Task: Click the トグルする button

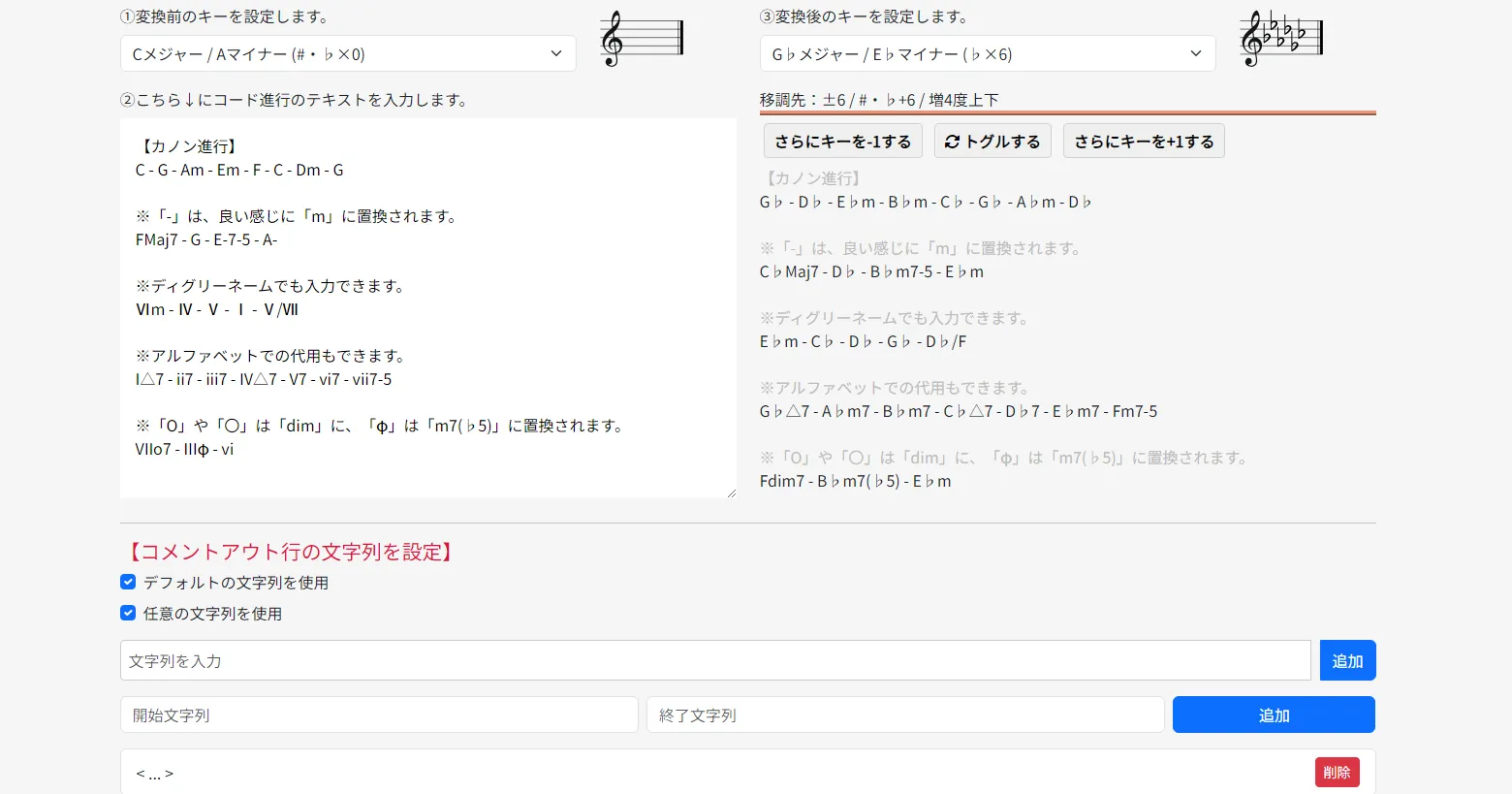Action: 992,141
